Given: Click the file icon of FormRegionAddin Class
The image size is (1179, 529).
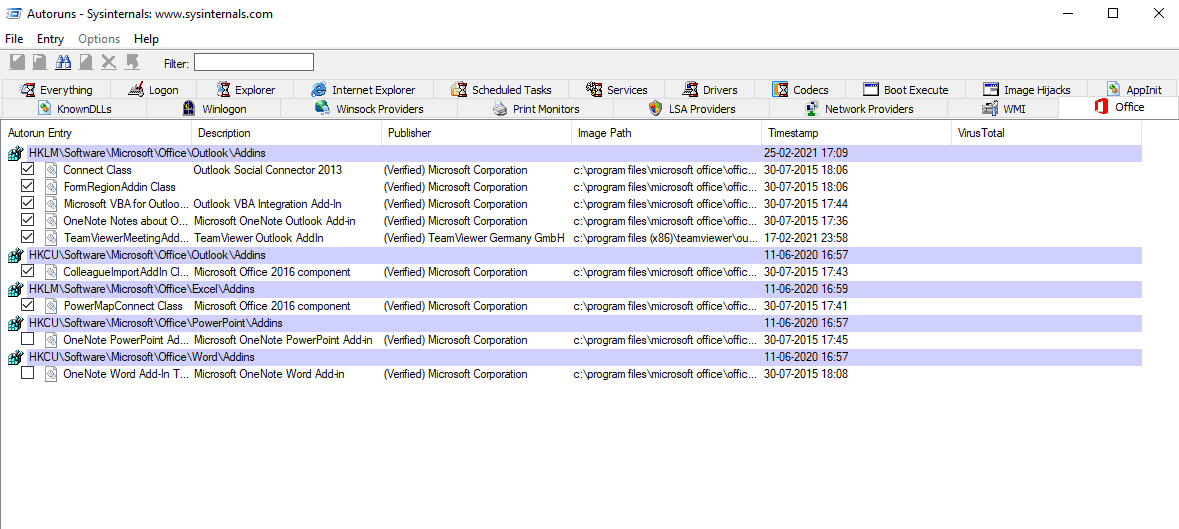Looking at the screenshot, I should pyautogui.click(x=50, y=187).
